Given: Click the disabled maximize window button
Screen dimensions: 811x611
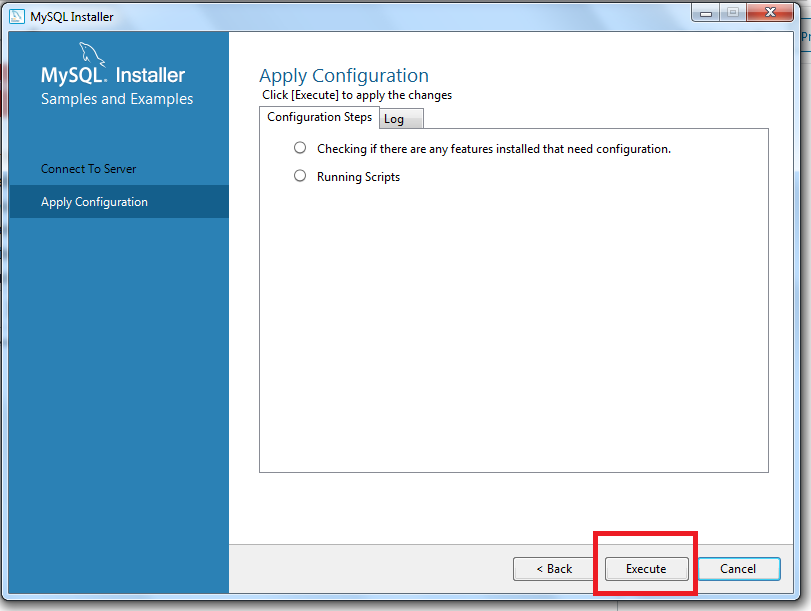Looking at the screenshot, I should click(x=733, y=12).
